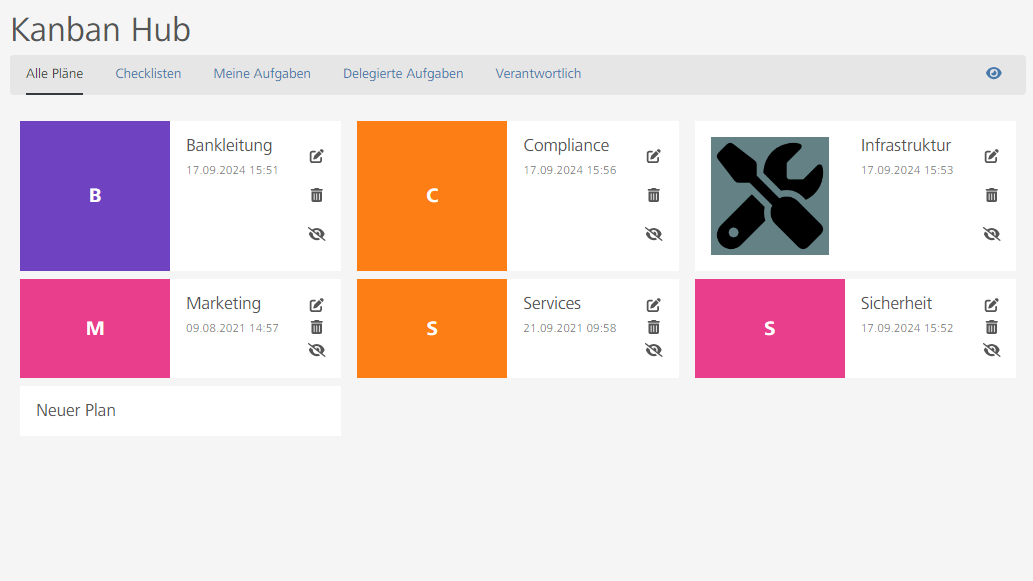
Task: Delete the Bankleitung plan
Action: (x=317, y=195)
